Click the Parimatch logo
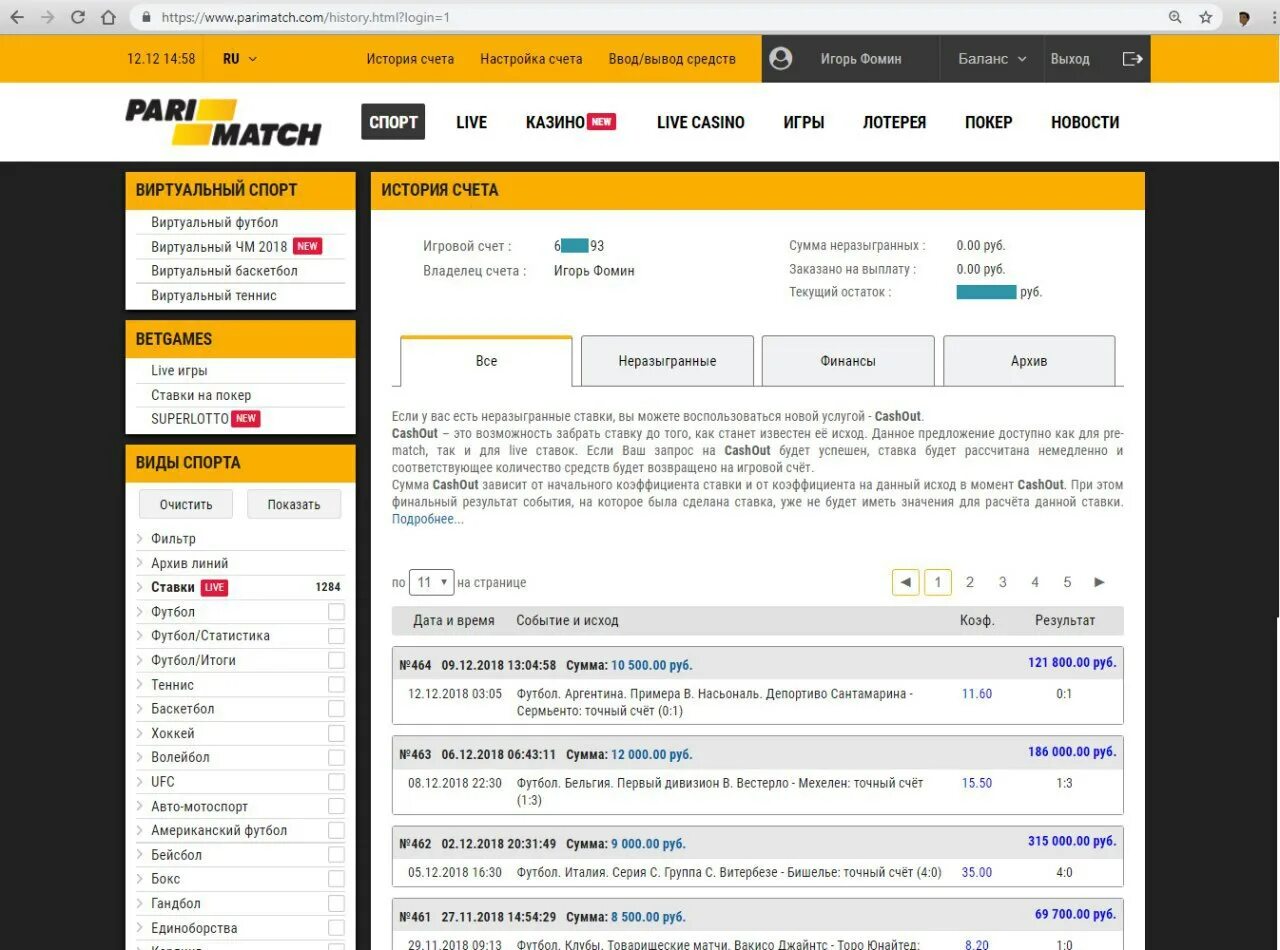This screenshot has height=950, width=1280. [223, 122]
